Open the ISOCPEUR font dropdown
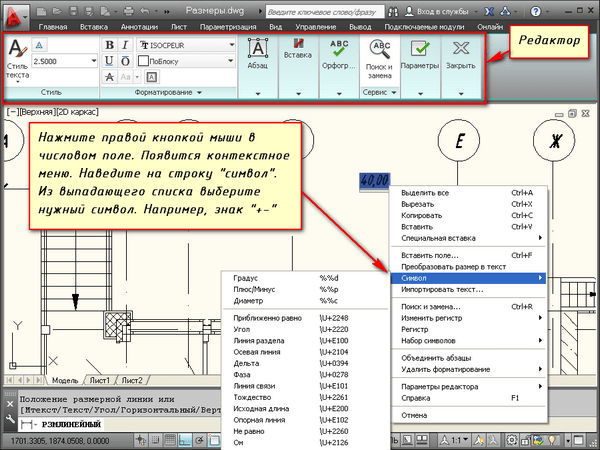This screenshot has width=600, height=450. [x=232, y=45]
